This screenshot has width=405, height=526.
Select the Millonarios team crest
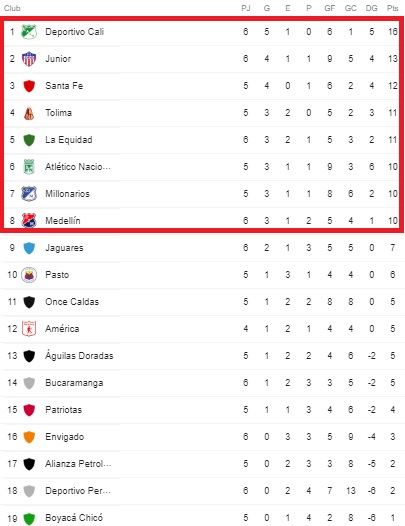pos(29,194)
